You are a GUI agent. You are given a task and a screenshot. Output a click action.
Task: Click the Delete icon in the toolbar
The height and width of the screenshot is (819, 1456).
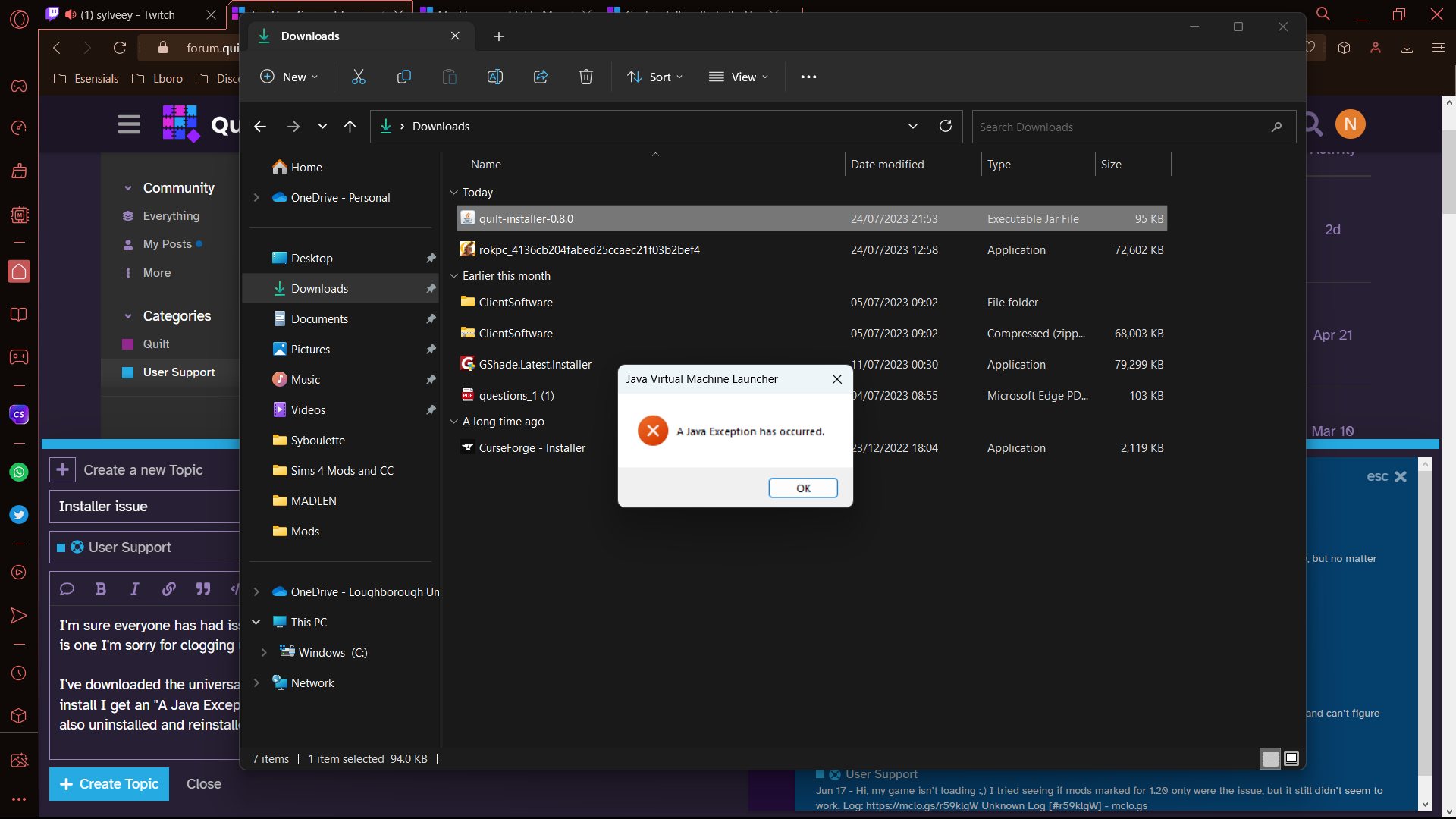pyautogui.click(x=585, y=77)
